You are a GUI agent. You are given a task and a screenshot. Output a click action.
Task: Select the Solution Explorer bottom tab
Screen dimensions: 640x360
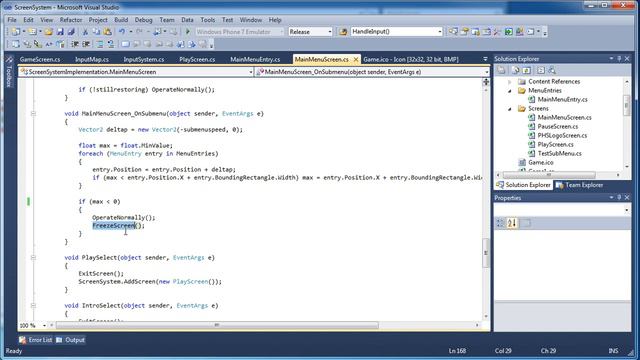[x=524, y=185]
